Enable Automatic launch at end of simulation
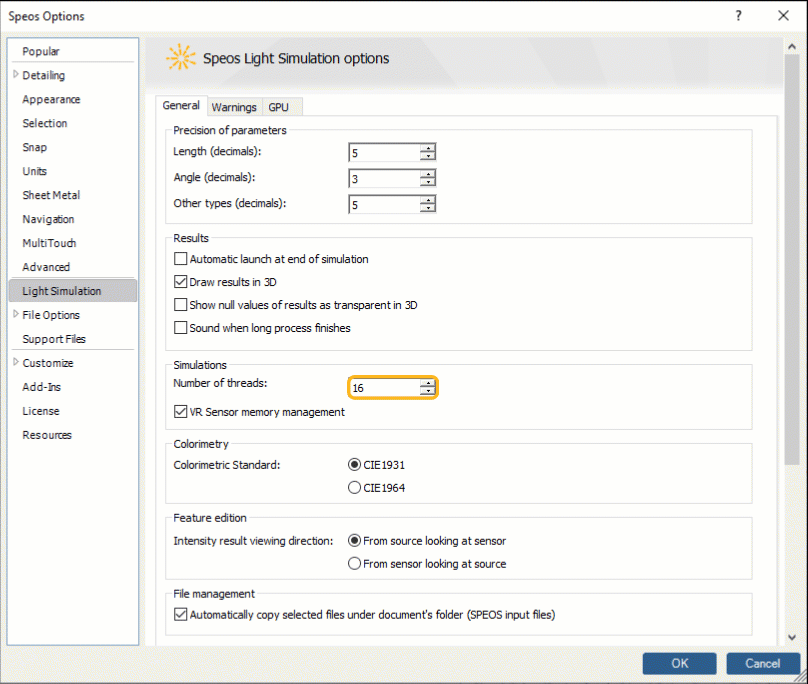 181,258
